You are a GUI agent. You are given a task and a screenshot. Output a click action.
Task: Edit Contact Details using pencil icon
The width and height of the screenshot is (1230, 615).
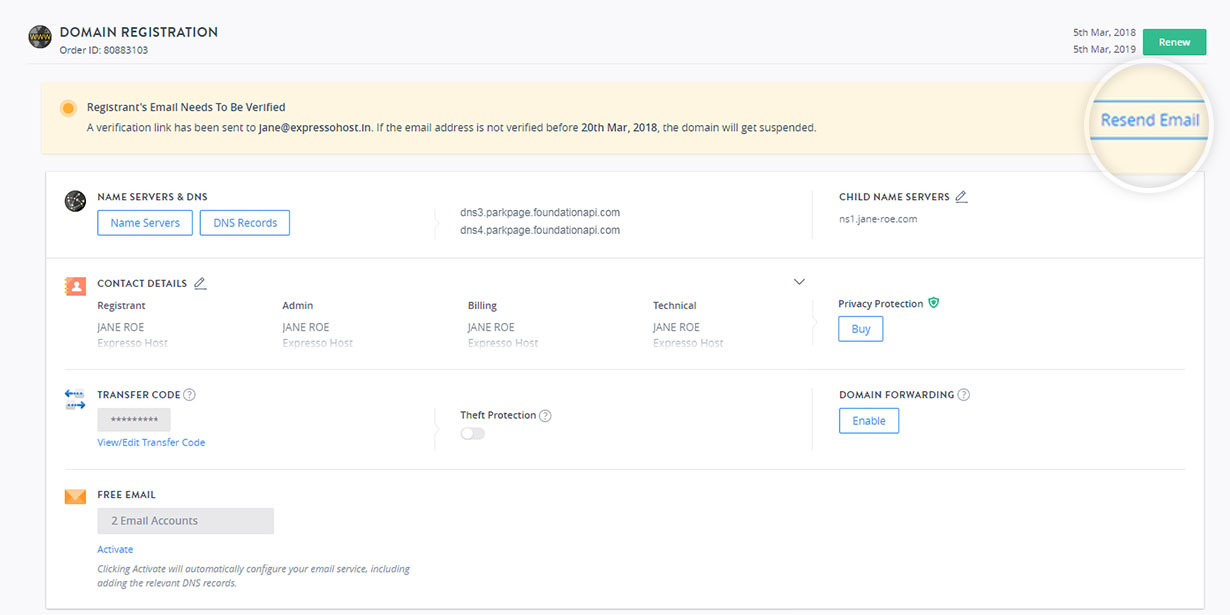click(x=200, y=283)
